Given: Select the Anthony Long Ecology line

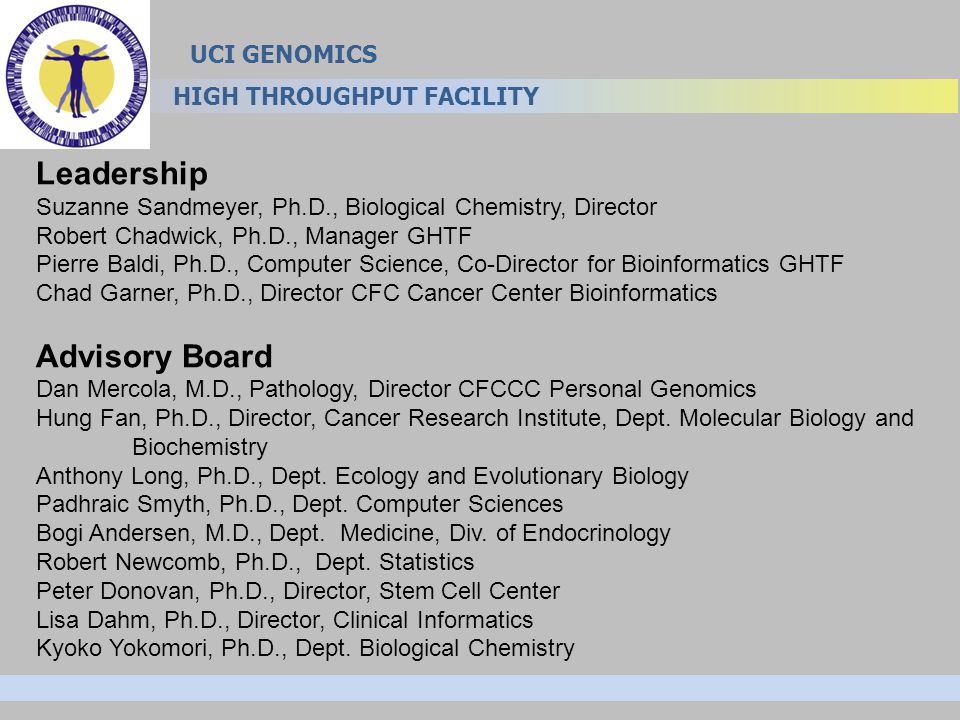Looking at the screenshot, I should coord(362,476).
